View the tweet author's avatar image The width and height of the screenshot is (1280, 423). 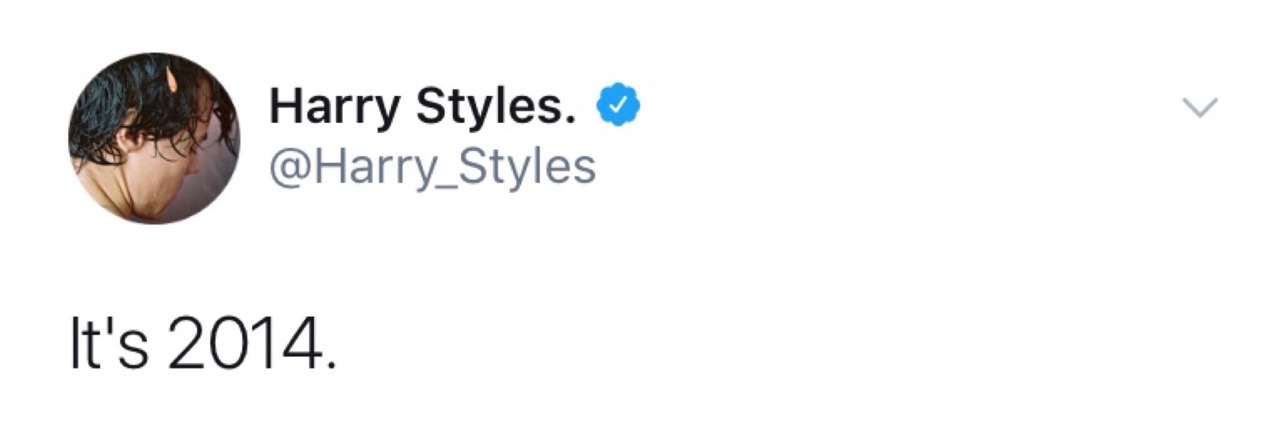[x=154, y=138]
